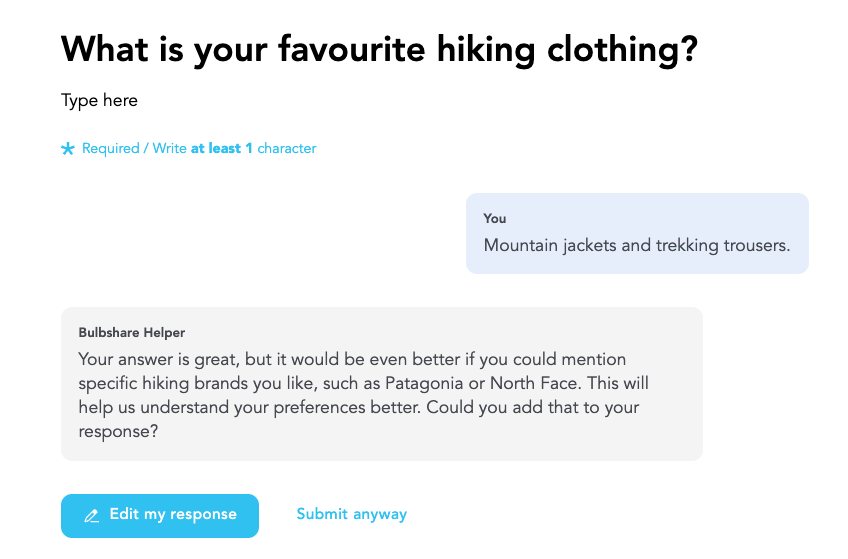
Task: Click the "Required" word in the hint
Action: [111, 148]
